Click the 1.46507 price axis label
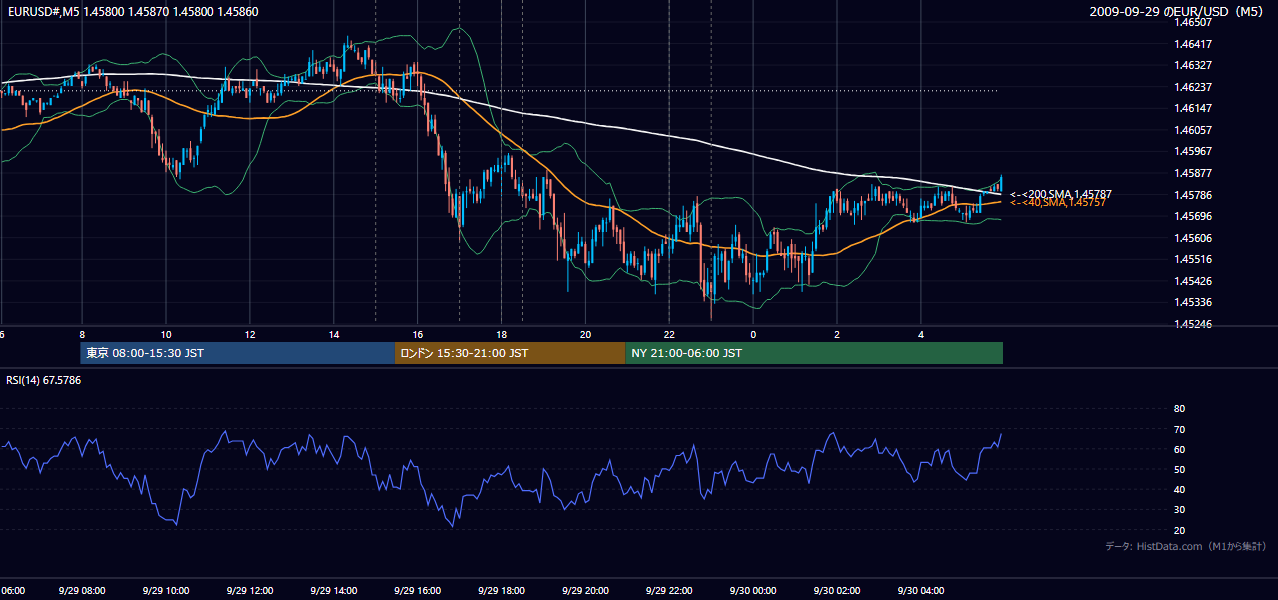 (x=1192, y=22)
